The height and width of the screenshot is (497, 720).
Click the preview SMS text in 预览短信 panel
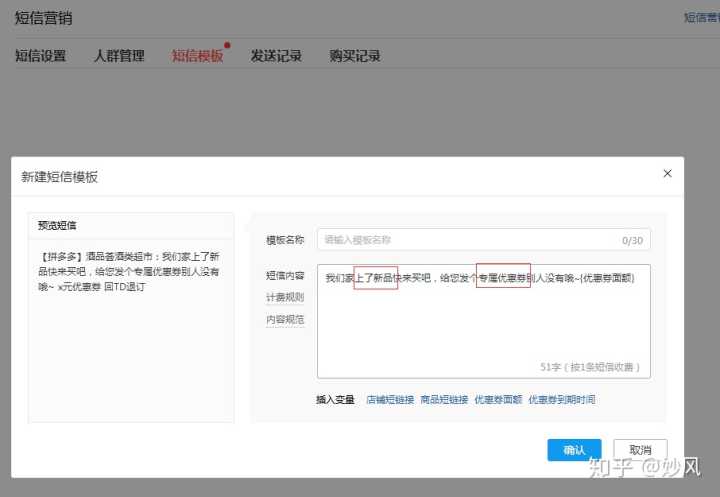tap(130, 271)
